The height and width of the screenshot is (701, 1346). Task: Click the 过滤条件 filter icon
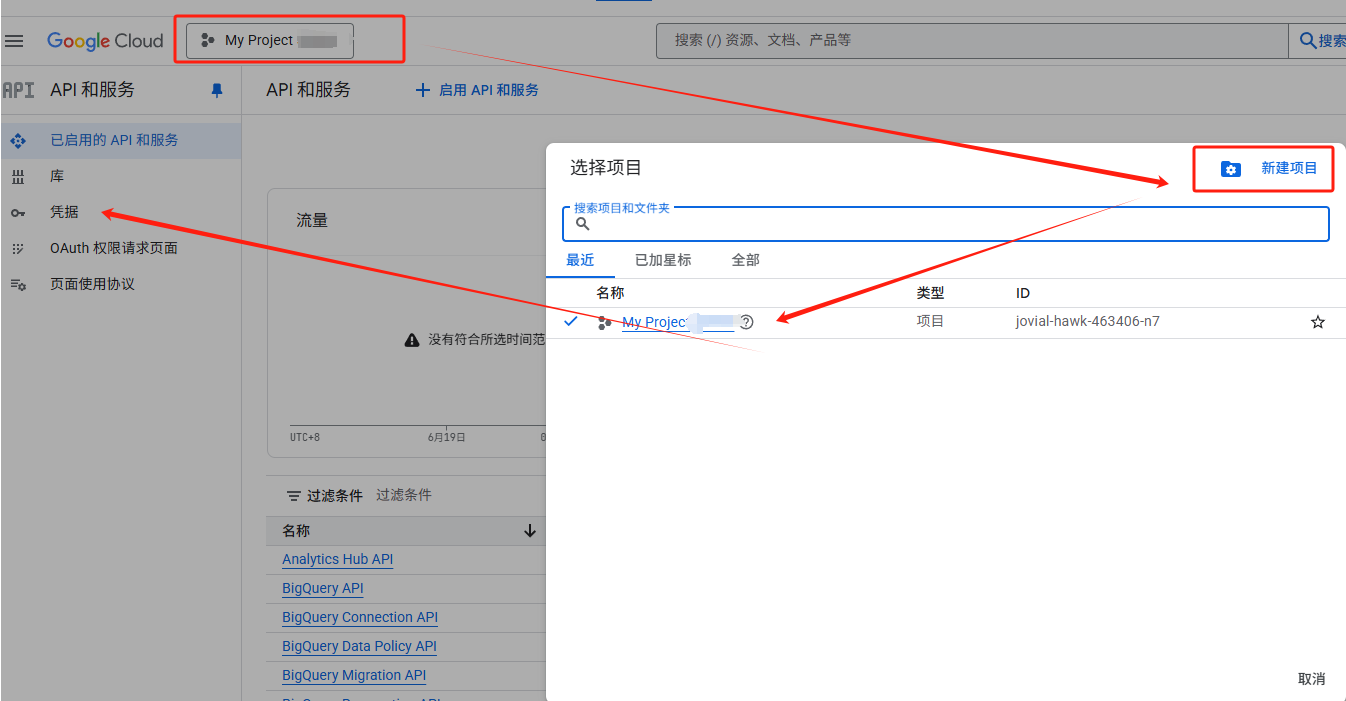293,496
